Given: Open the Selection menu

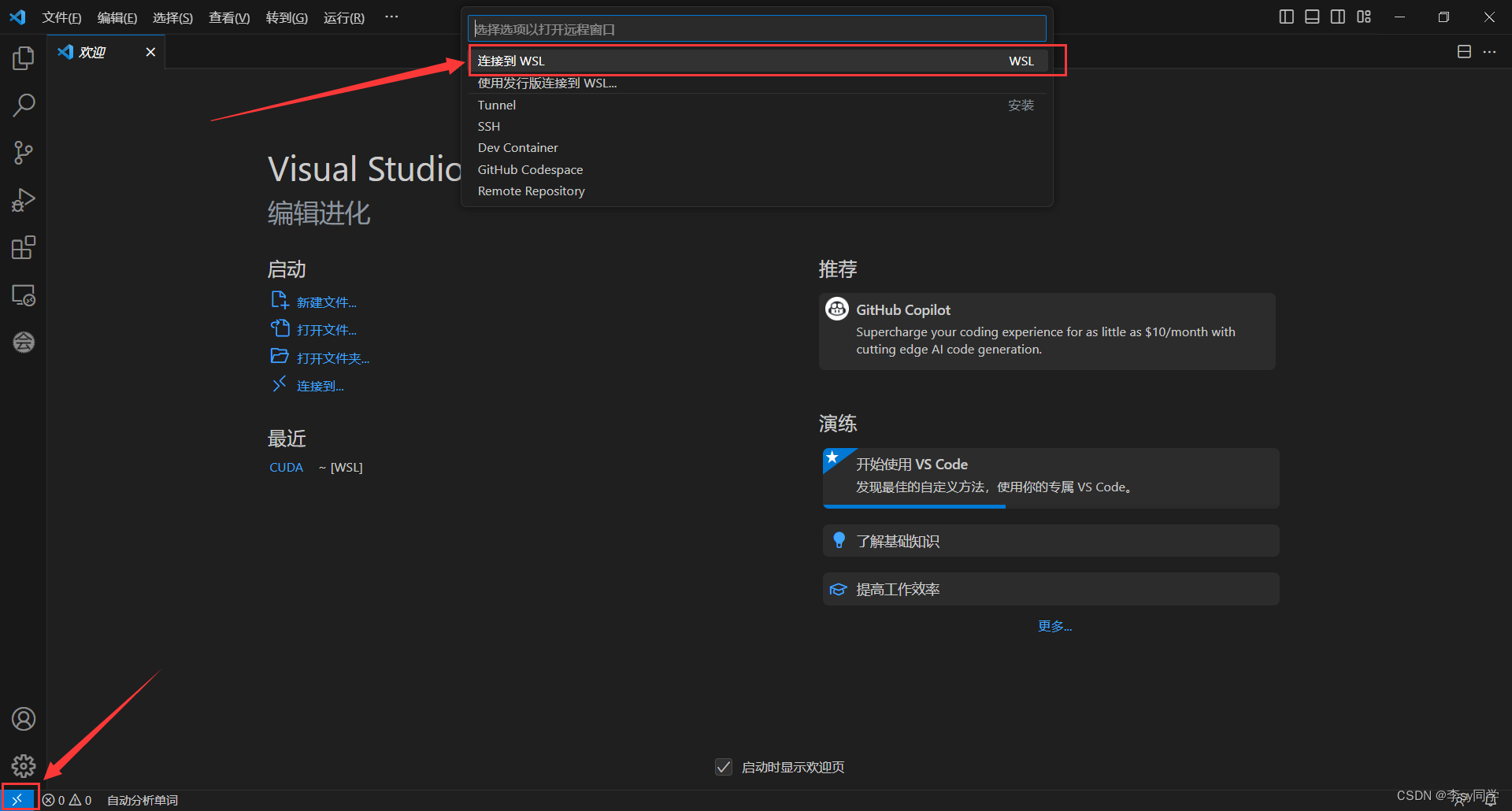Looking at the screenshot, I should coord(172,17).
